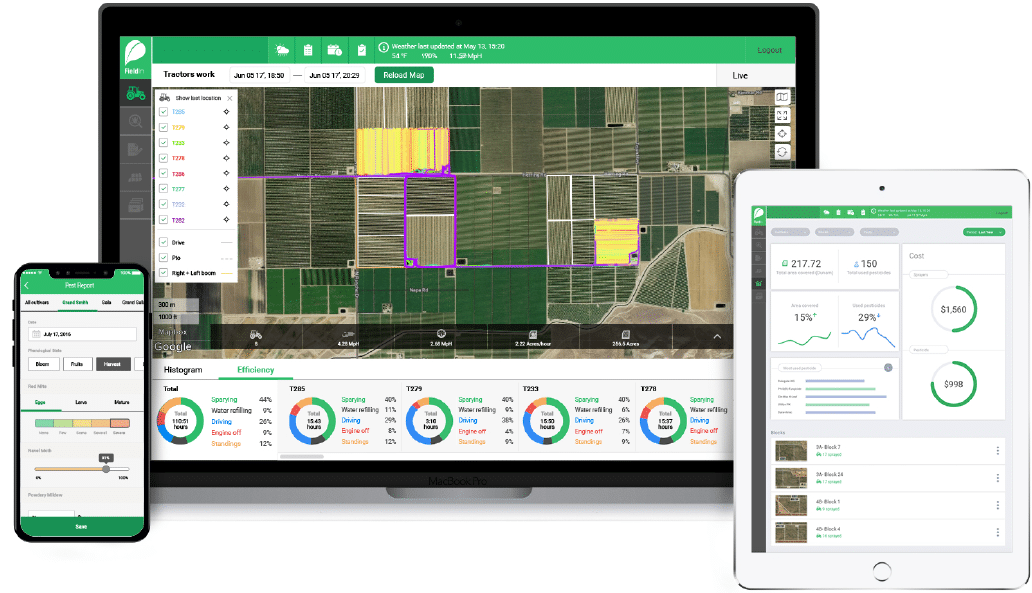The height and width of the screenshot is (593, 1032).
Task: Disable the Right + Left boom checkbox
Action: [163, 272]
